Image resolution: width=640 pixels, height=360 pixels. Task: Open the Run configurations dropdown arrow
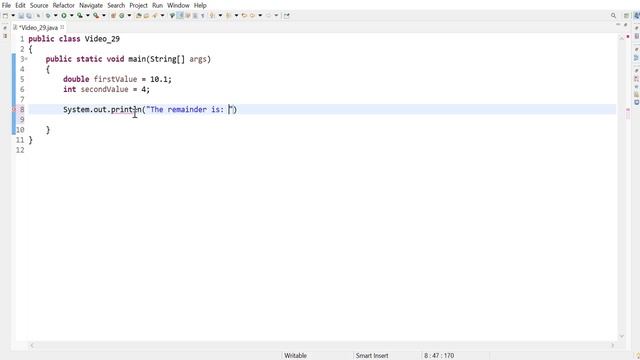tap(71, 16)
